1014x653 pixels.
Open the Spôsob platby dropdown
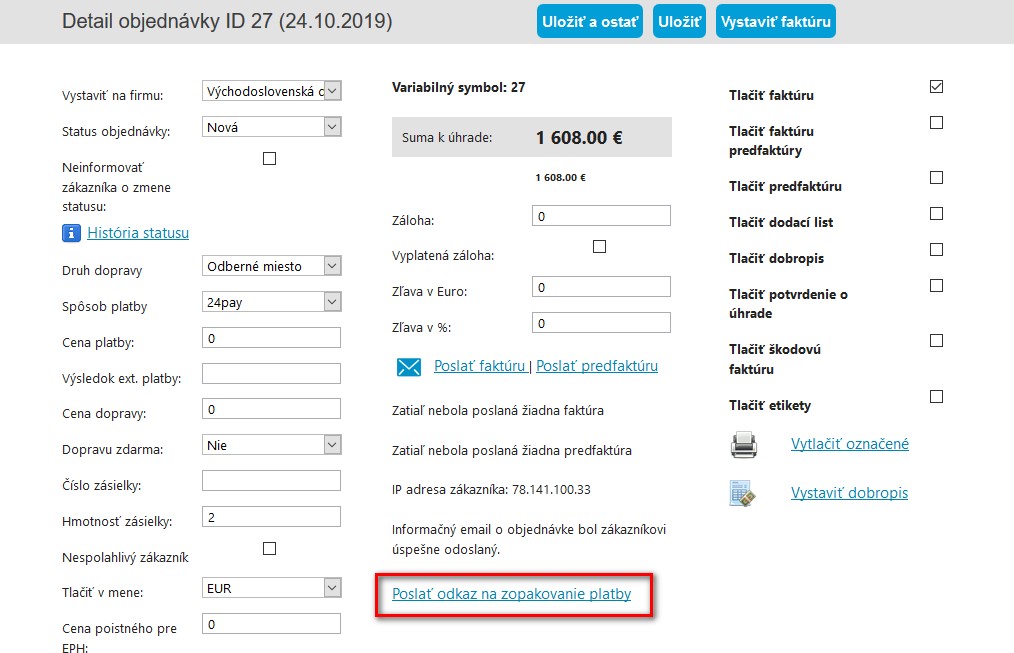(x=272, y=302)
